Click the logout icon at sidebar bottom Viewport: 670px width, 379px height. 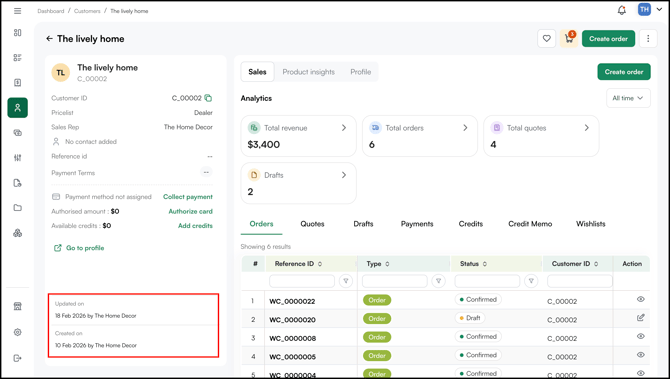[x=18, y=358]
